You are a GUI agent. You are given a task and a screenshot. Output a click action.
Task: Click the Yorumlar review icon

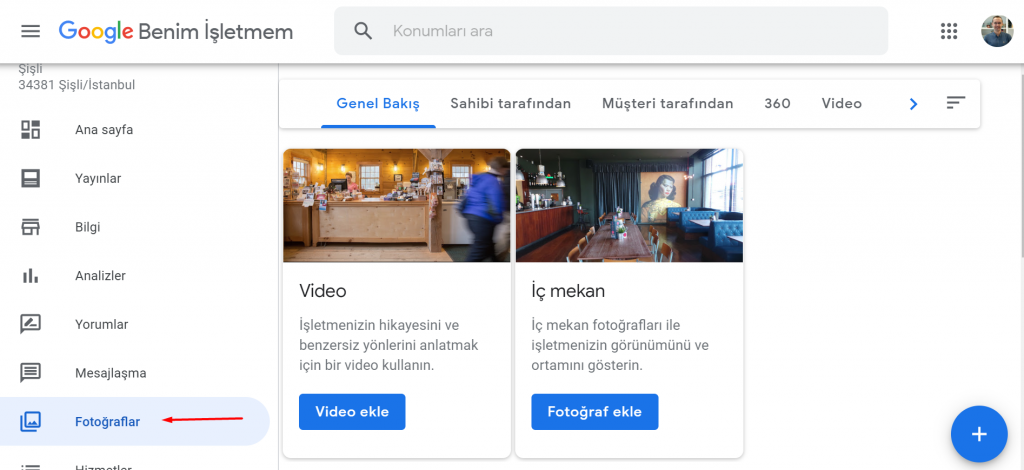coord(31,324)
